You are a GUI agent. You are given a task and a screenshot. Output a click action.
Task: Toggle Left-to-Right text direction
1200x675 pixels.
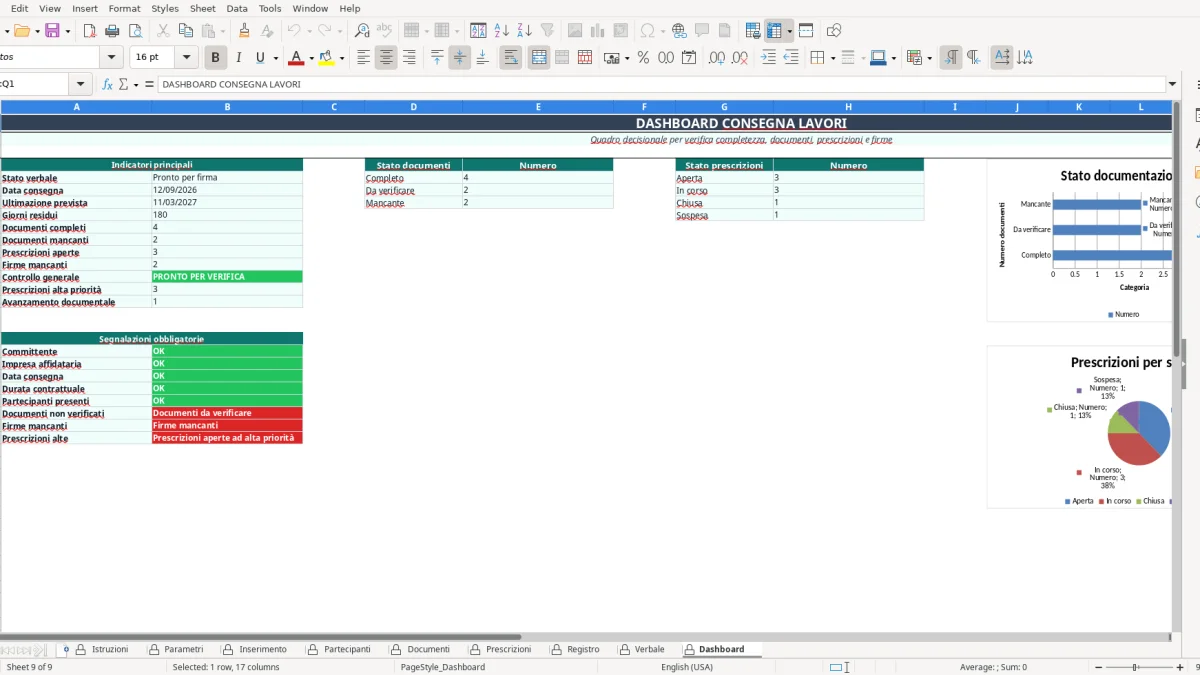[951, 58]
